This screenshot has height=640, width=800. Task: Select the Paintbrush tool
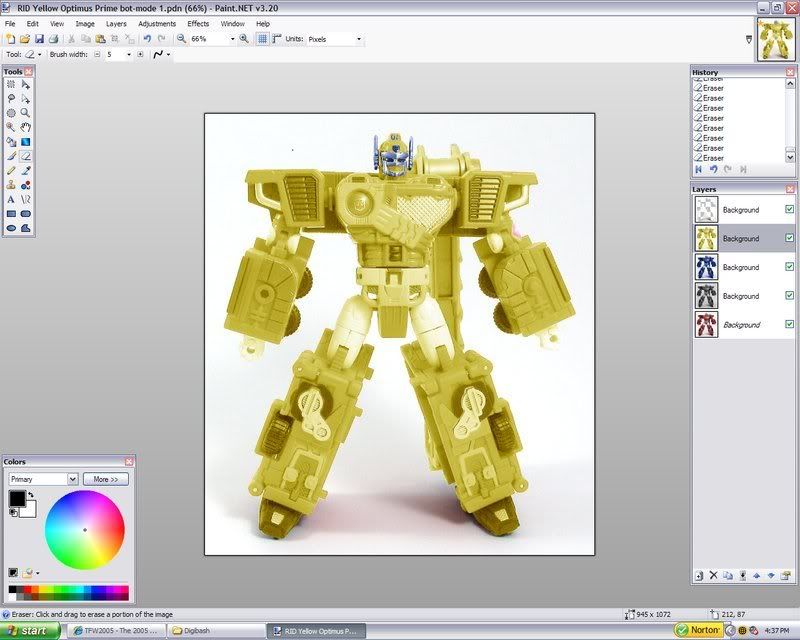[x=11, y=156]
